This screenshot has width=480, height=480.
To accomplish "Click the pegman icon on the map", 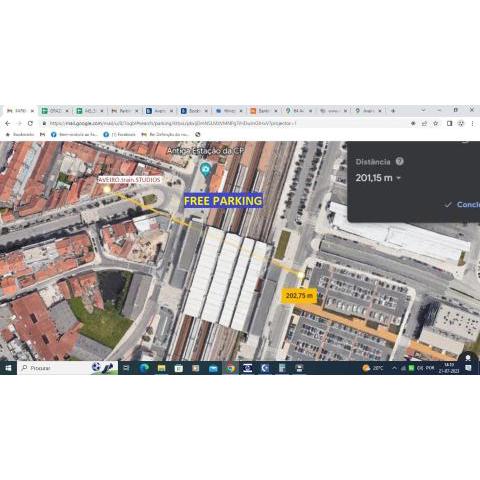I will point(468,358).
